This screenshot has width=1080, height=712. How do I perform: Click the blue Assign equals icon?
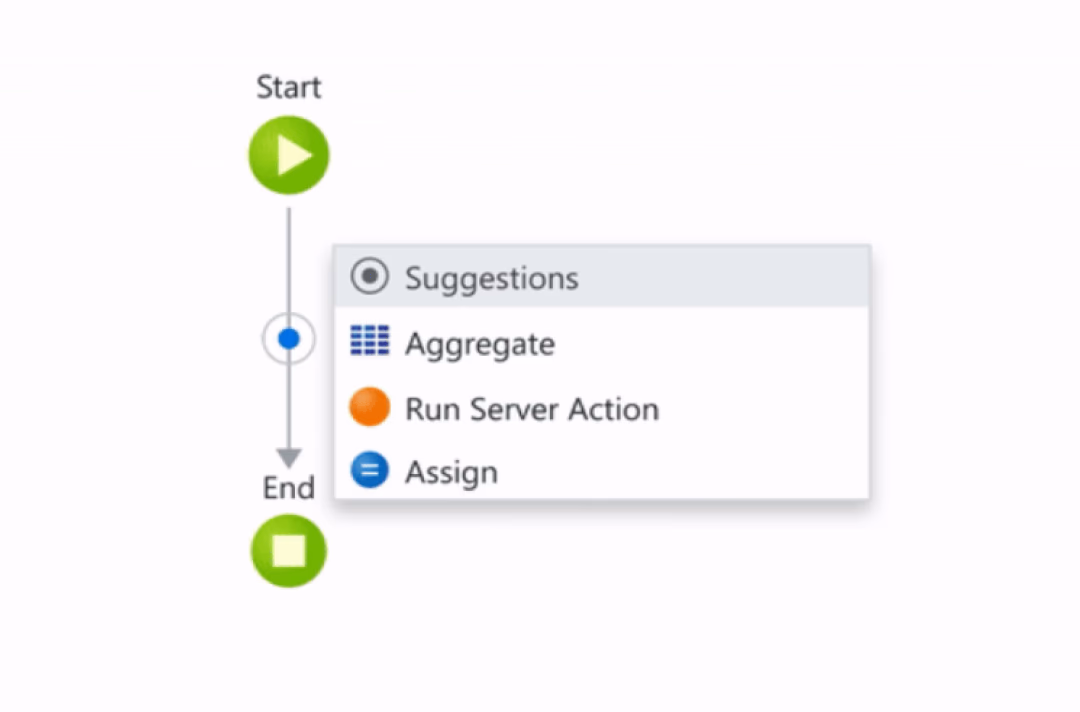369,470
